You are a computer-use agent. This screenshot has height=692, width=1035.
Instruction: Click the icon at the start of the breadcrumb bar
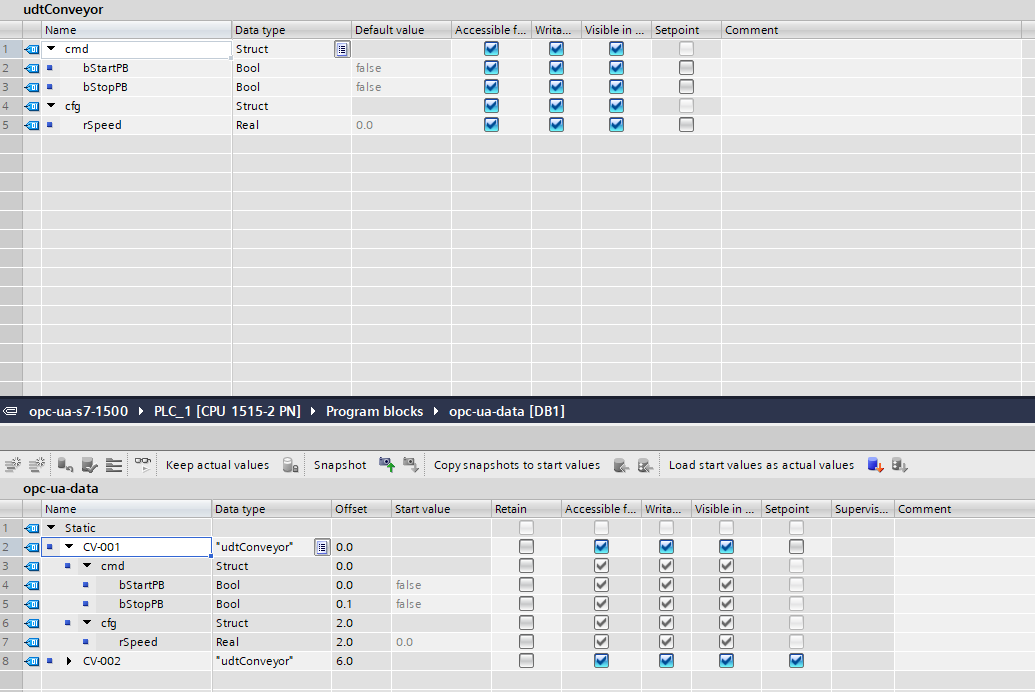(10, 411)
